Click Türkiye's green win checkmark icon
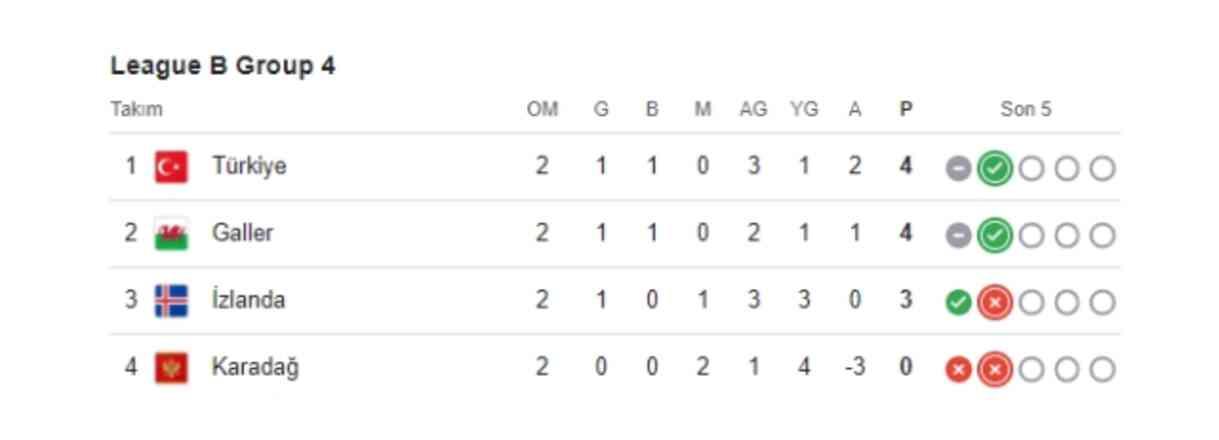The width and height of the screenshot is (1219, 440). coord(994,168)
